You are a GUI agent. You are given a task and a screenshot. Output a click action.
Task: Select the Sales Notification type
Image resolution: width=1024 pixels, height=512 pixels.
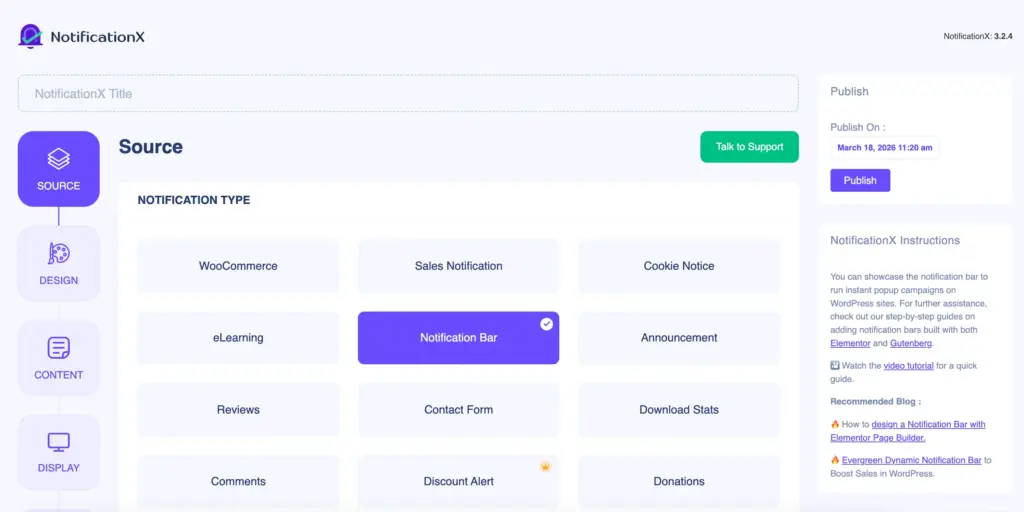click(458, 266)
